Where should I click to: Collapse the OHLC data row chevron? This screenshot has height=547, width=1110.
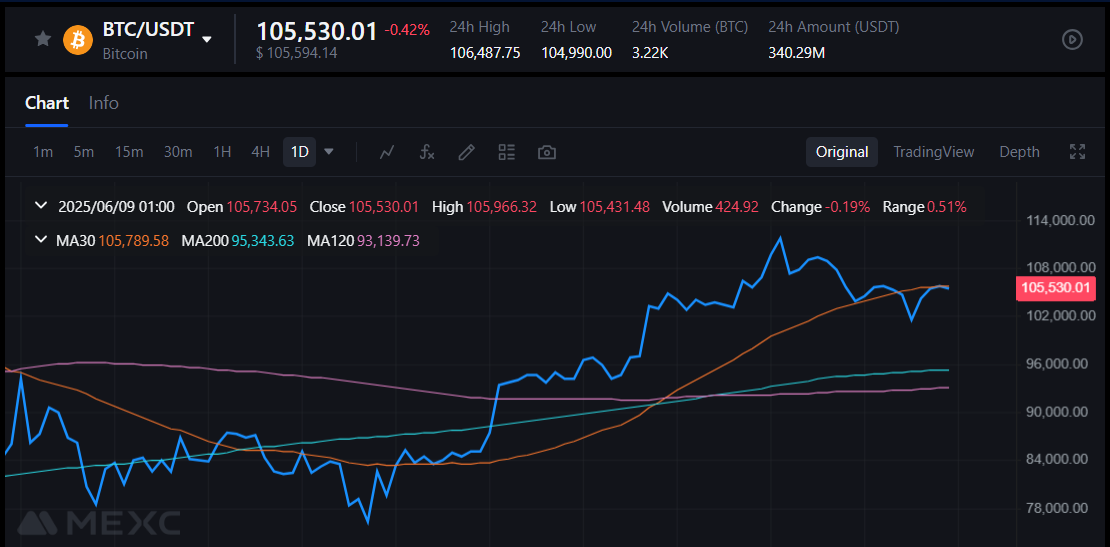coord(41,207)
